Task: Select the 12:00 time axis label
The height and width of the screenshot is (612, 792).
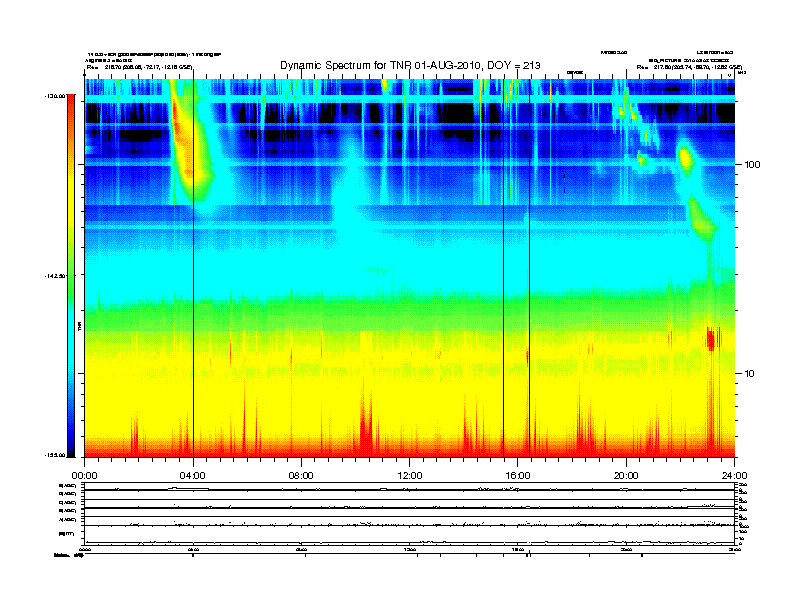Action: 410,476
